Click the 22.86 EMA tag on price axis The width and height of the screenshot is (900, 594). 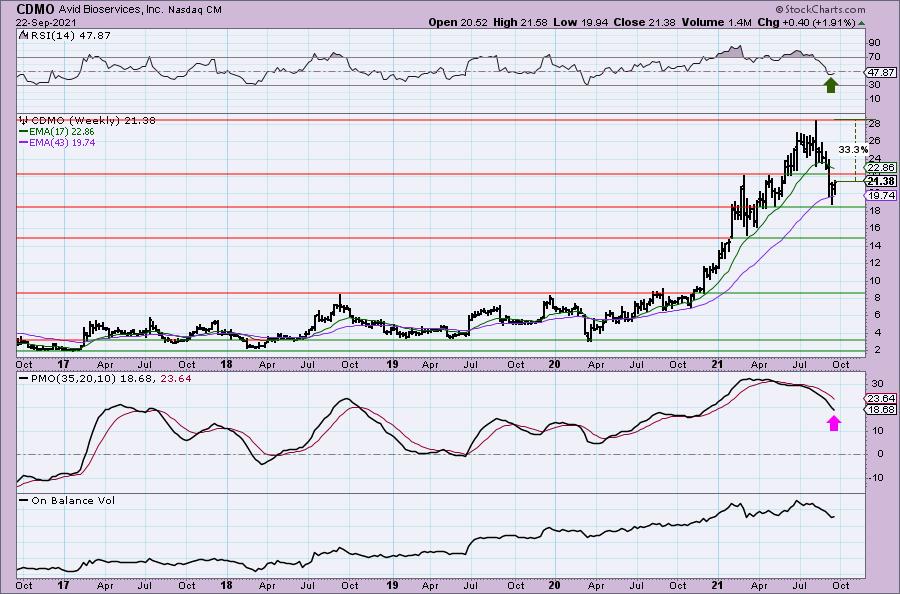(x=881, y=168)
